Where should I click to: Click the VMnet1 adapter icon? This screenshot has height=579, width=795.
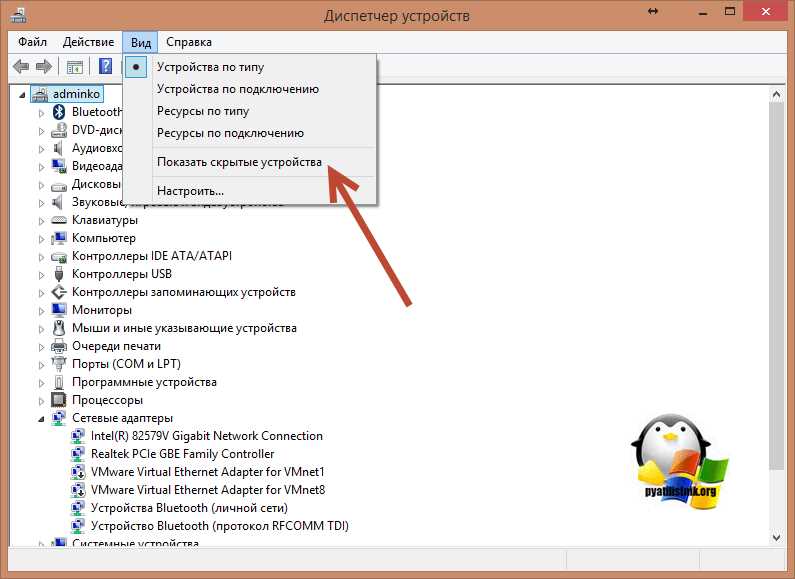pos(78,472)
